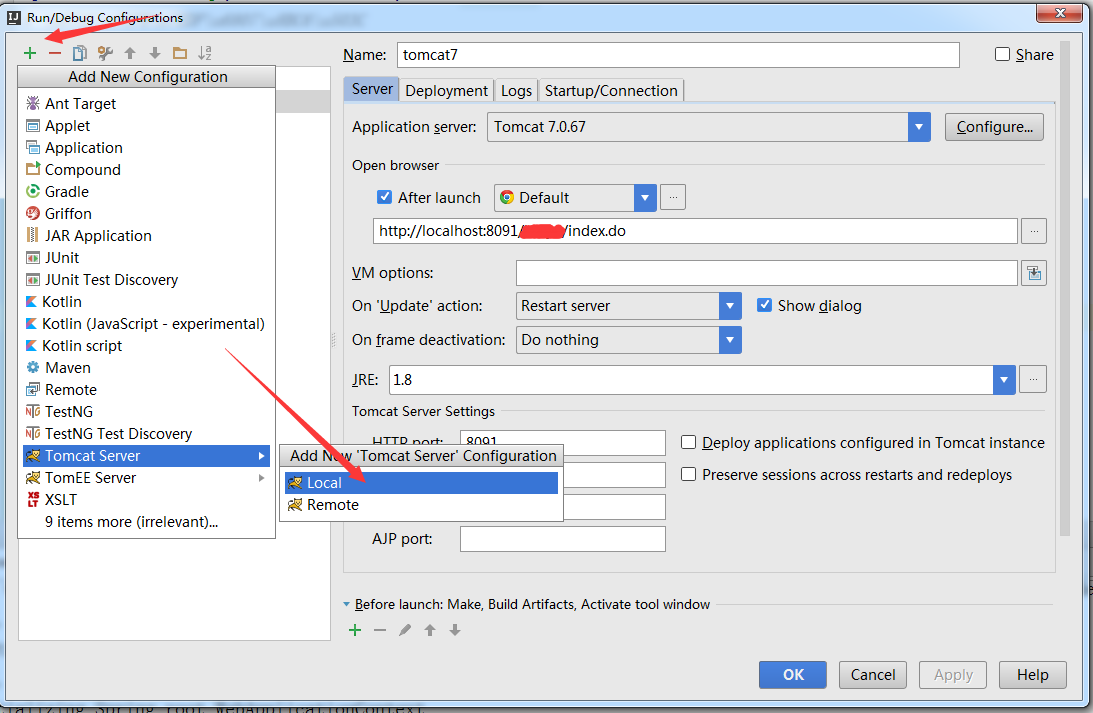This screenshot has height=713, width=1093.
Task: Add Before launch task green plus
Action: 355,630
